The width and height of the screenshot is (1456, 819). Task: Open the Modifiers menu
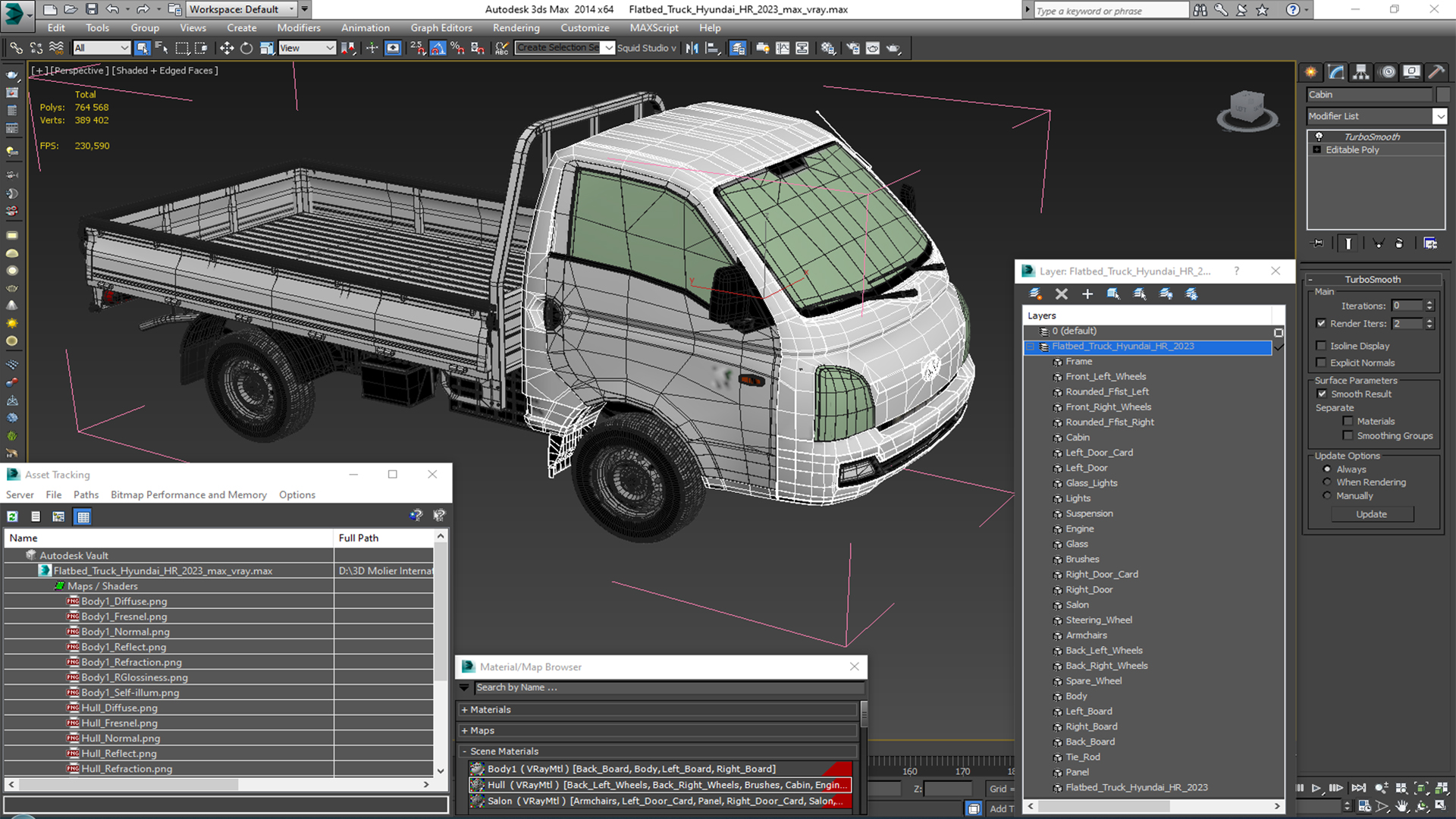(x=299, y=28)
